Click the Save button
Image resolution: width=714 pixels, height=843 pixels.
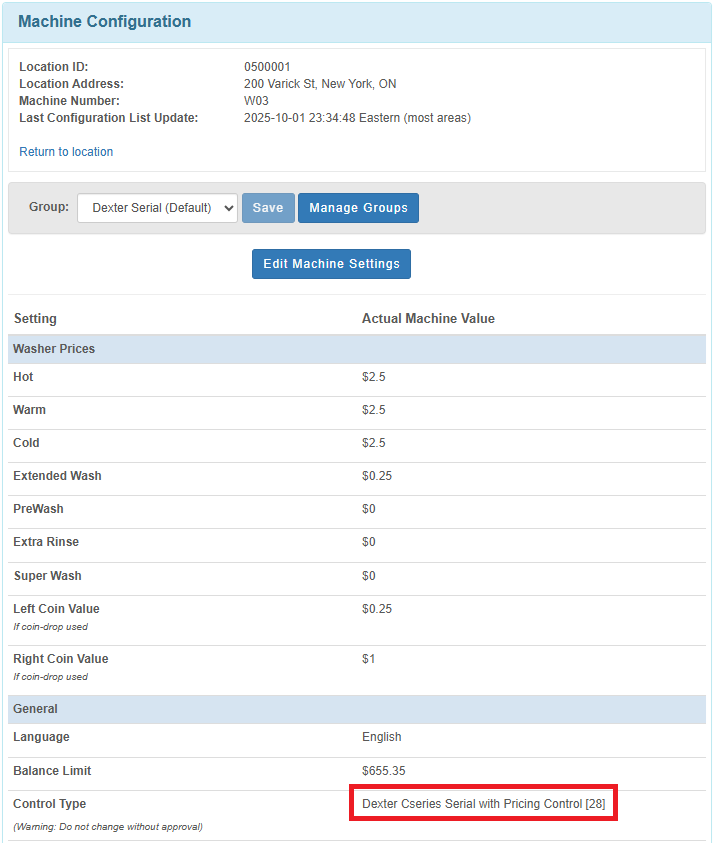pyautogui.click(x=268, y=208)
